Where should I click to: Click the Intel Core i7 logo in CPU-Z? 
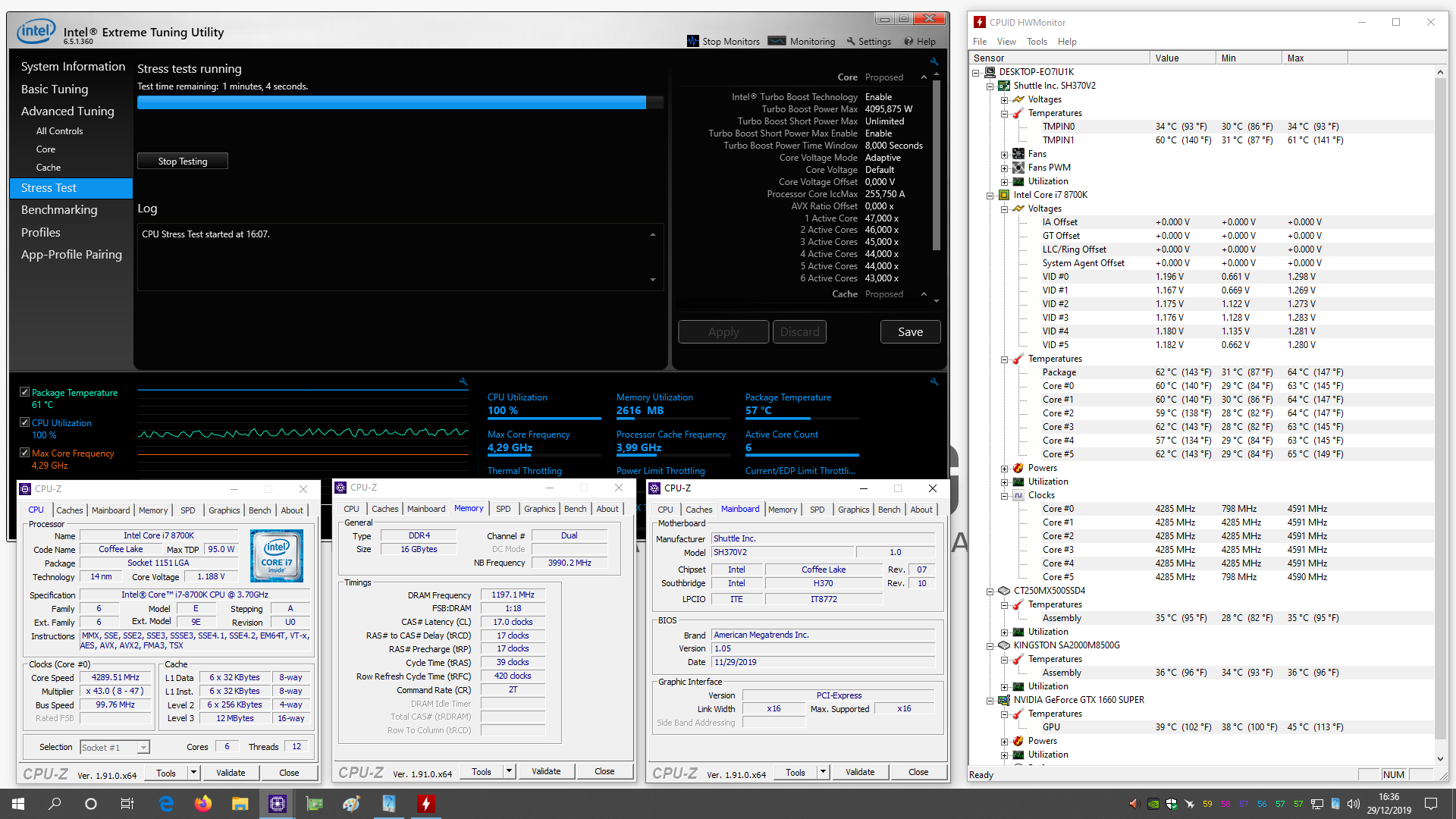click(276, 556)
